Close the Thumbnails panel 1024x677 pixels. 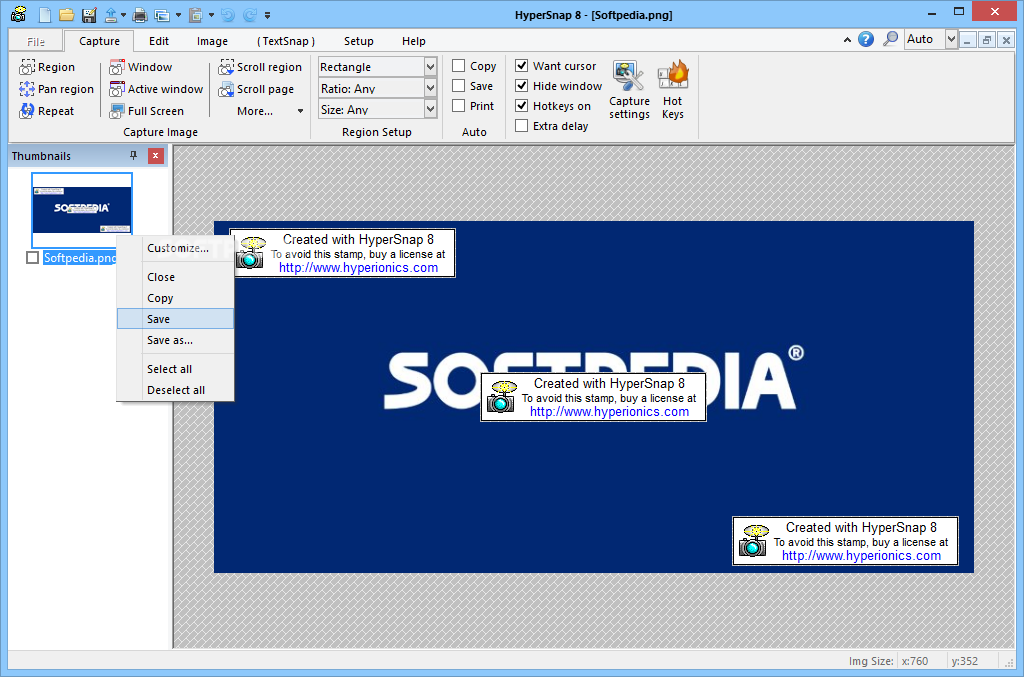pos(155,155)
